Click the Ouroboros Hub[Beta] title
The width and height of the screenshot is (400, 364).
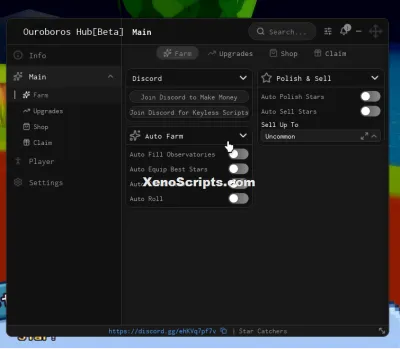click(x=73, y=32)
